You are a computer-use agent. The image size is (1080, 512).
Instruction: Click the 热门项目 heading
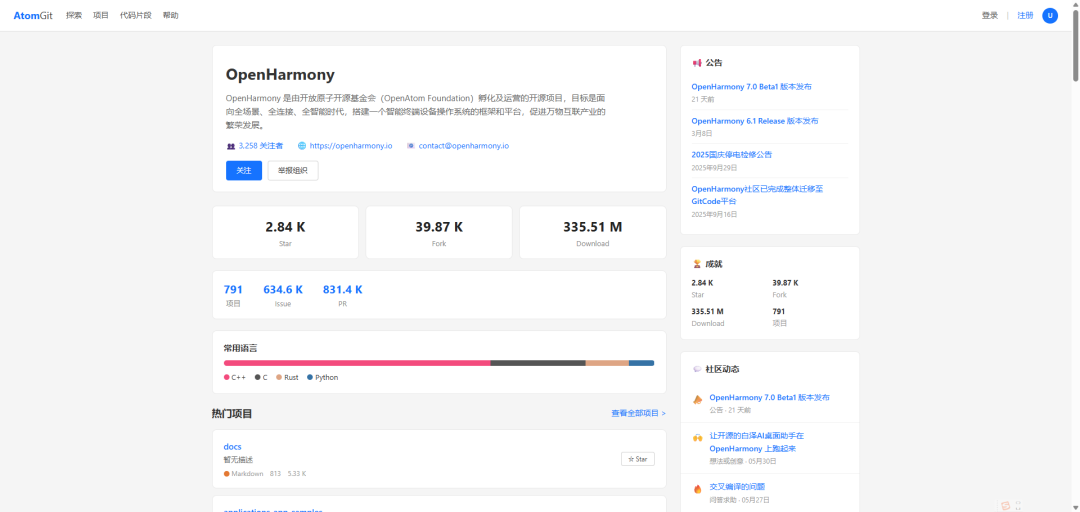tap(232, 413)
